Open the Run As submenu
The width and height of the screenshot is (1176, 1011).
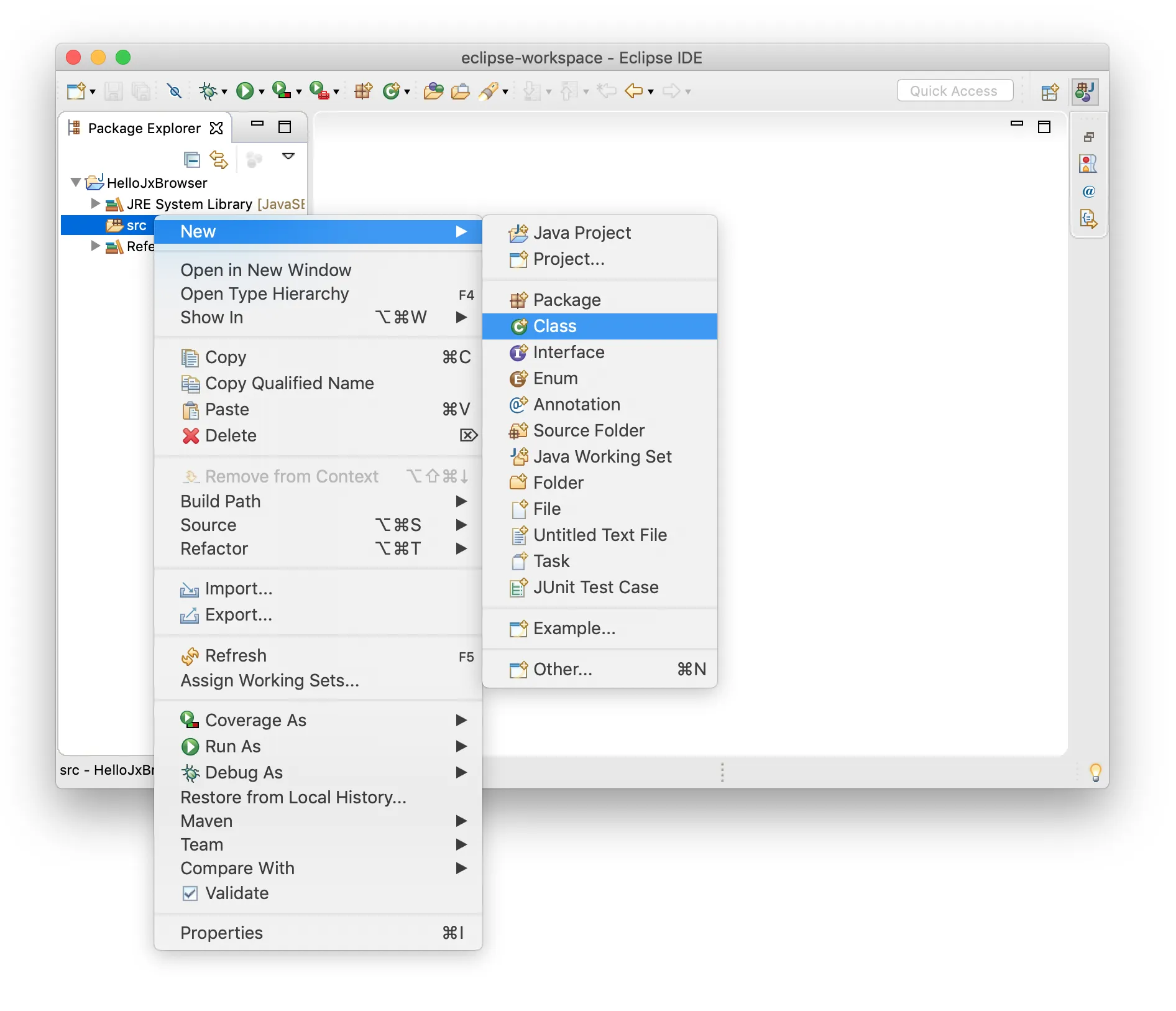tap(318, 746)
